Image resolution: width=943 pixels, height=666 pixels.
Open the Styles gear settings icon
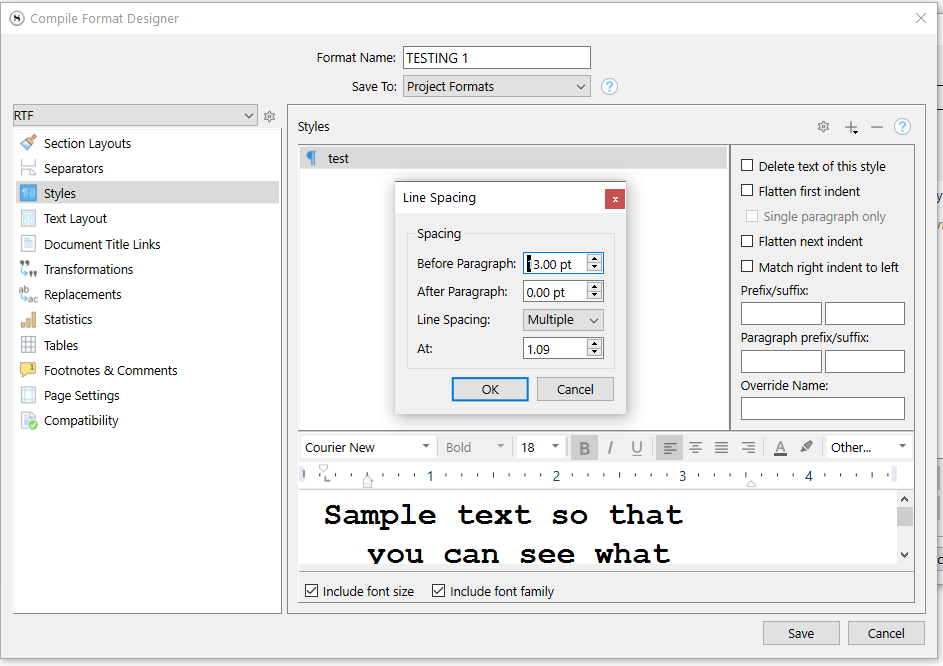pyautogui.click(x=823, y=127)
